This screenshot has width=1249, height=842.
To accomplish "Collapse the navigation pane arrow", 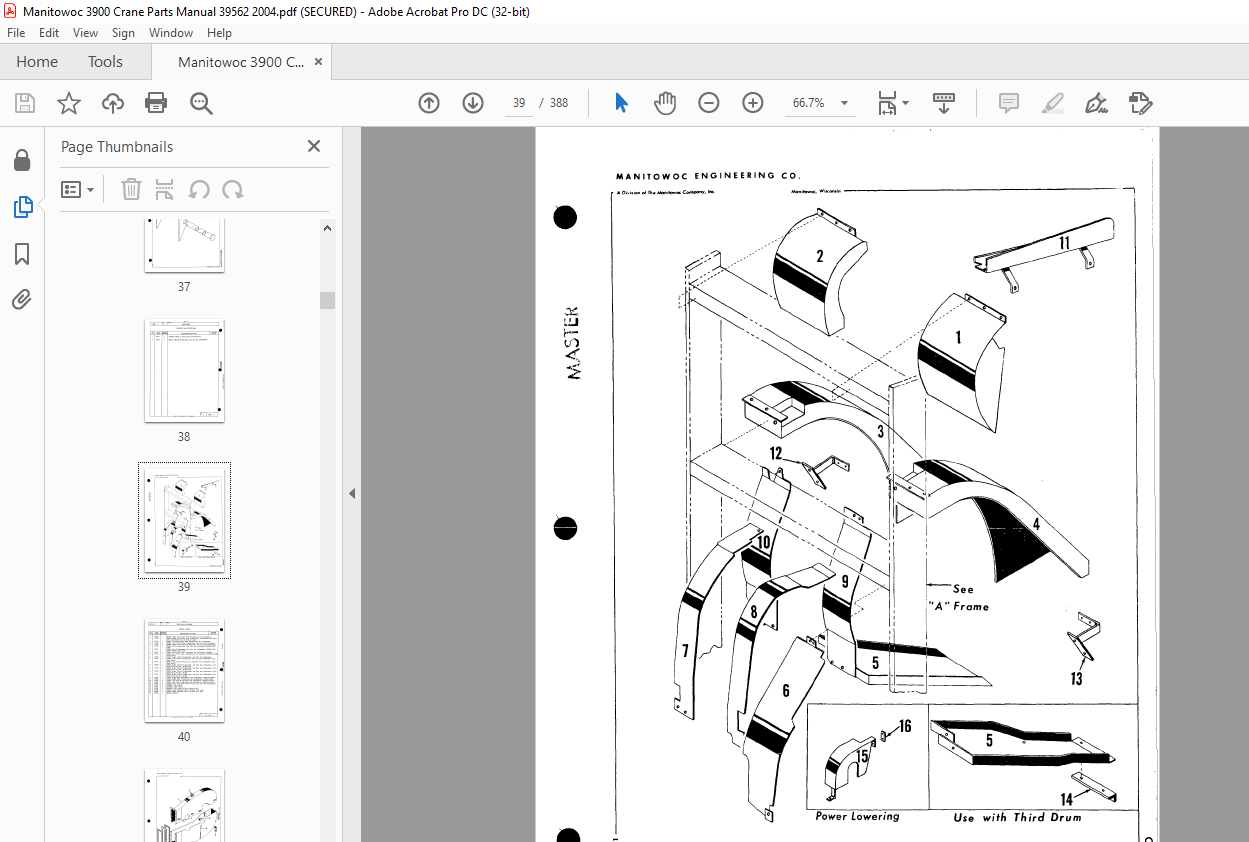I will point(352,493).
